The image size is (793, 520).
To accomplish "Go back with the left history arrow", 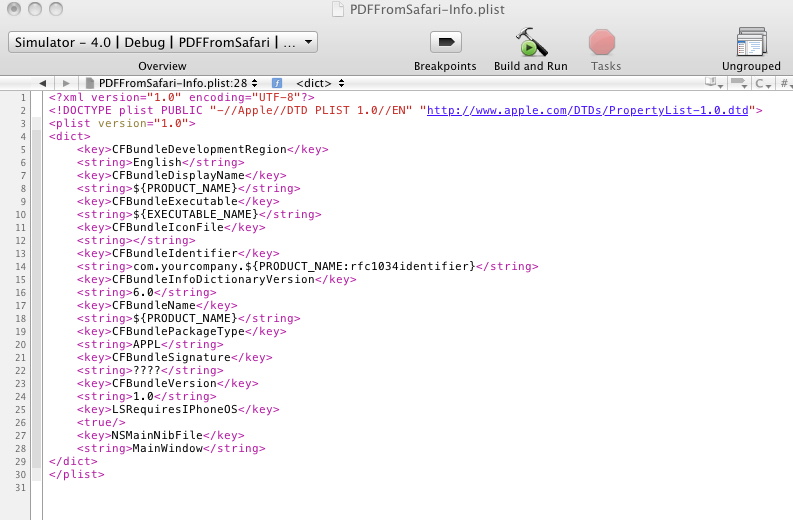I will (x=42, y=82).
